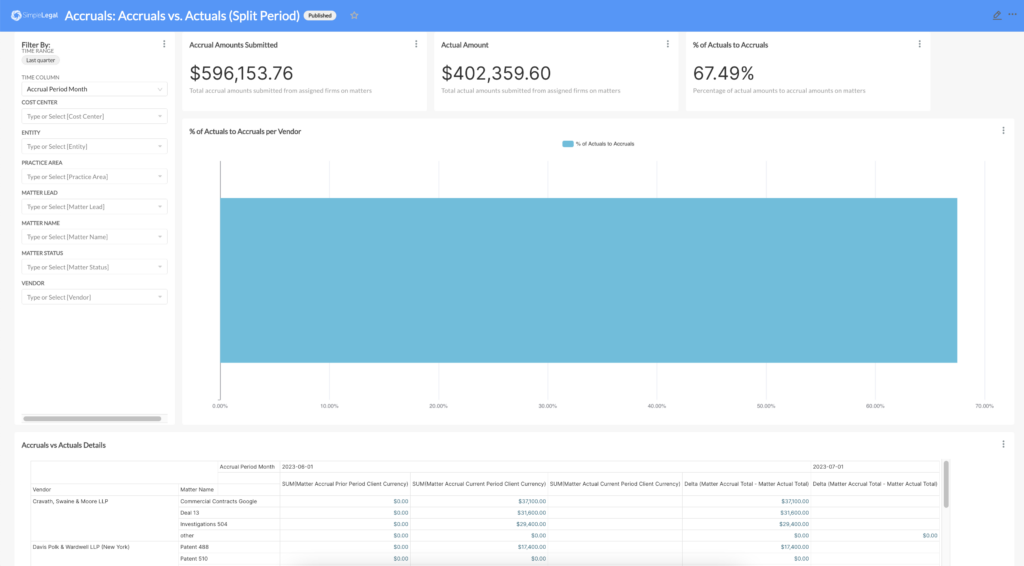Open the dashboard ellipsis menu in header

[1013, 15]
